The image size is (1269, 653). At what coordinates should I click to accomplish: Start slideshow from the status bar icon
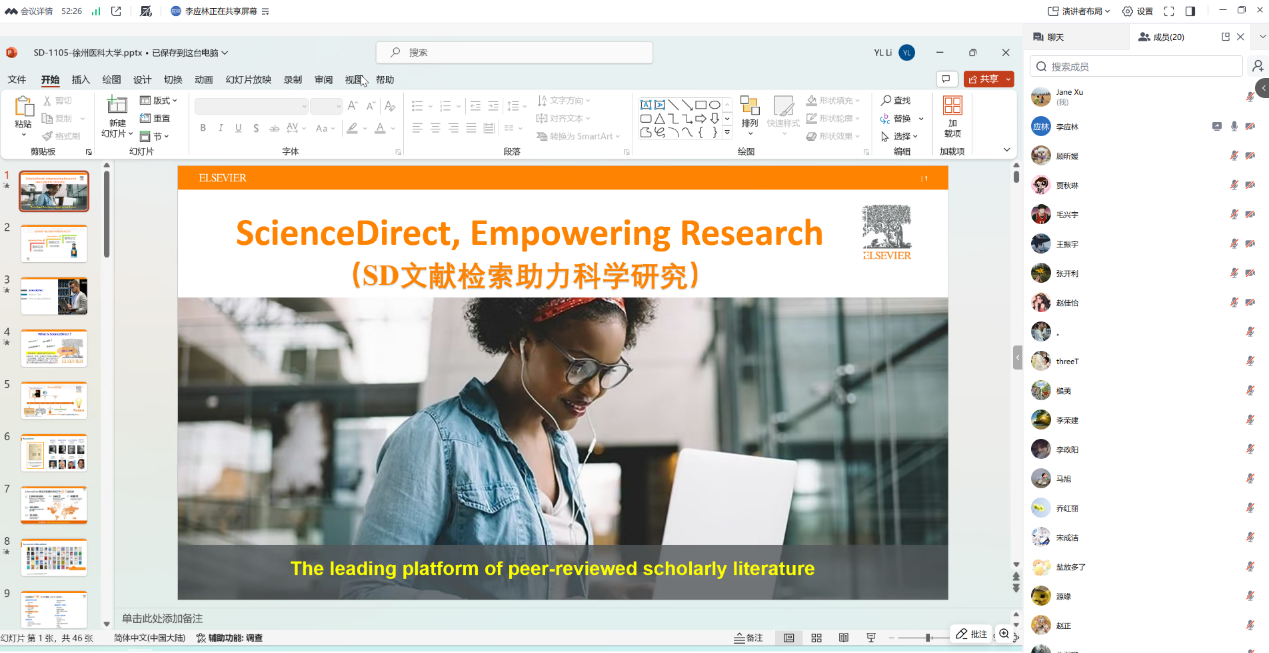871,637
